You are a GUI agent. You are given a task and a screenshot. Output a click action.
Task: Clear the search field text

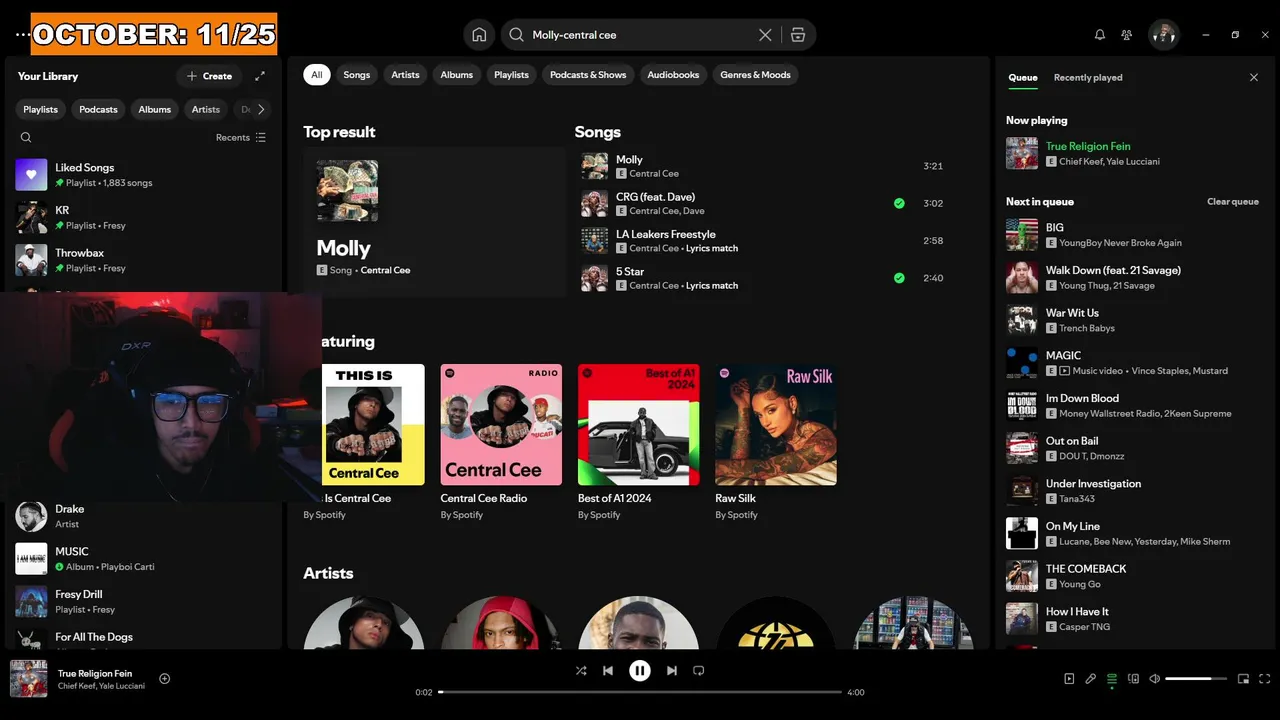[765, 35]
